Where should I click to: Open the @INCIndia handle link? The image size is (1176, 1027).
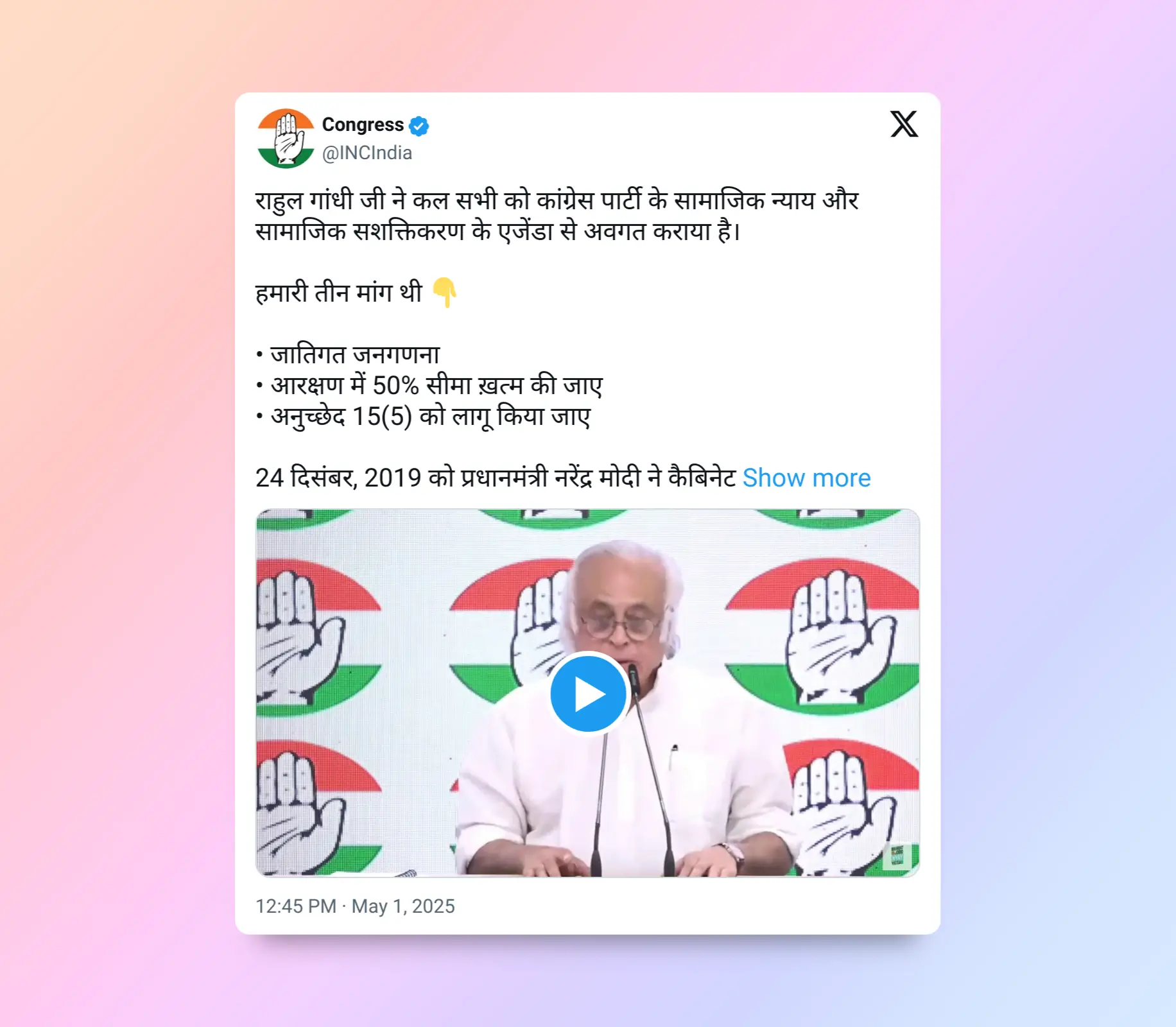coord(367,153)
